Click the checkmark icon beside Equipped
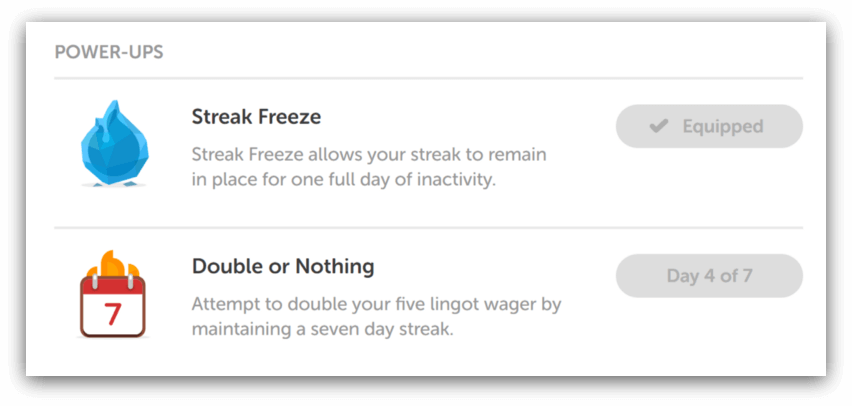The width and height of the screenshot is (852, 406). coord(659,127)
